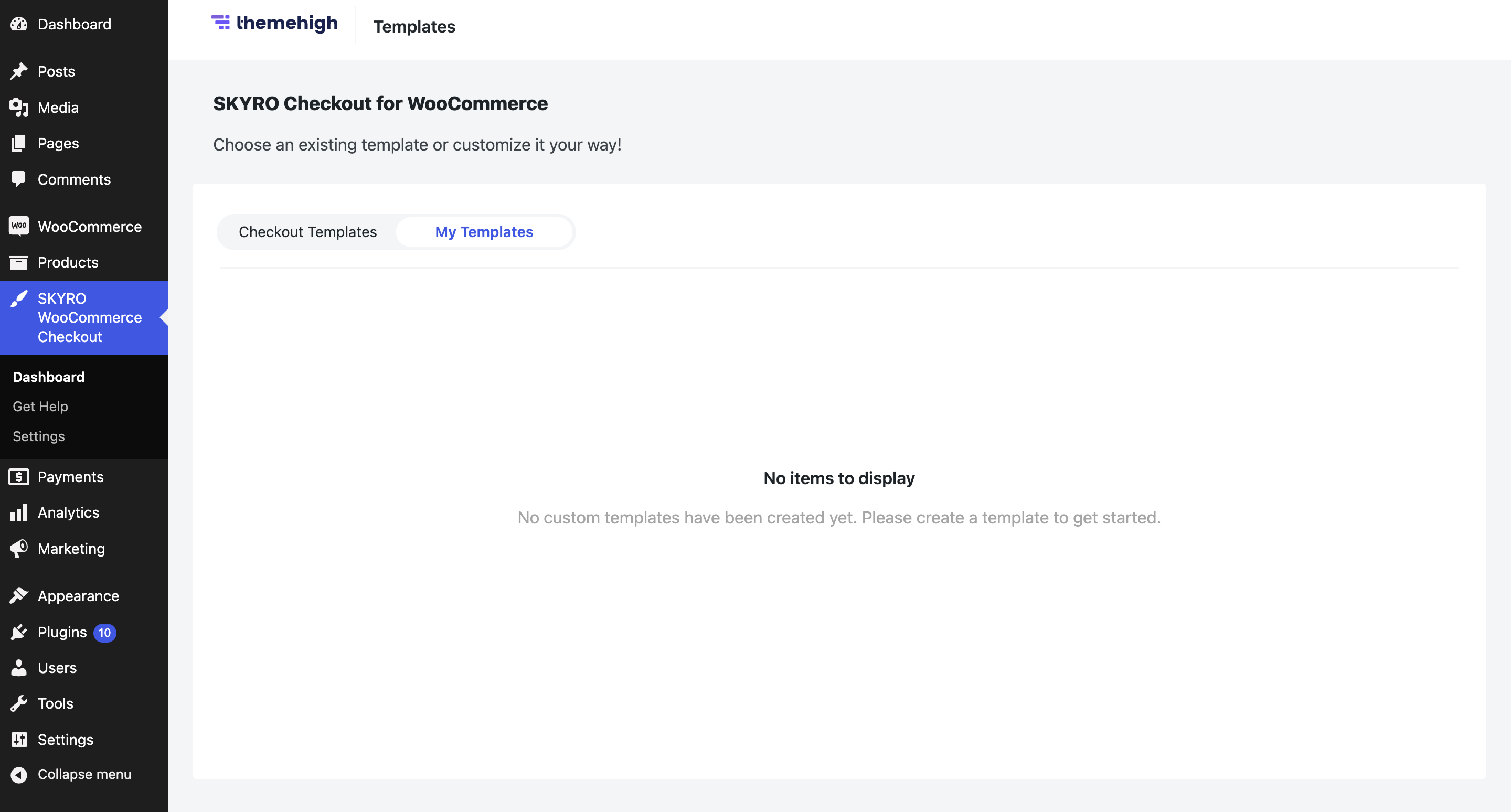
Task: Open the main Settings menu item
Action: (84, 739)
